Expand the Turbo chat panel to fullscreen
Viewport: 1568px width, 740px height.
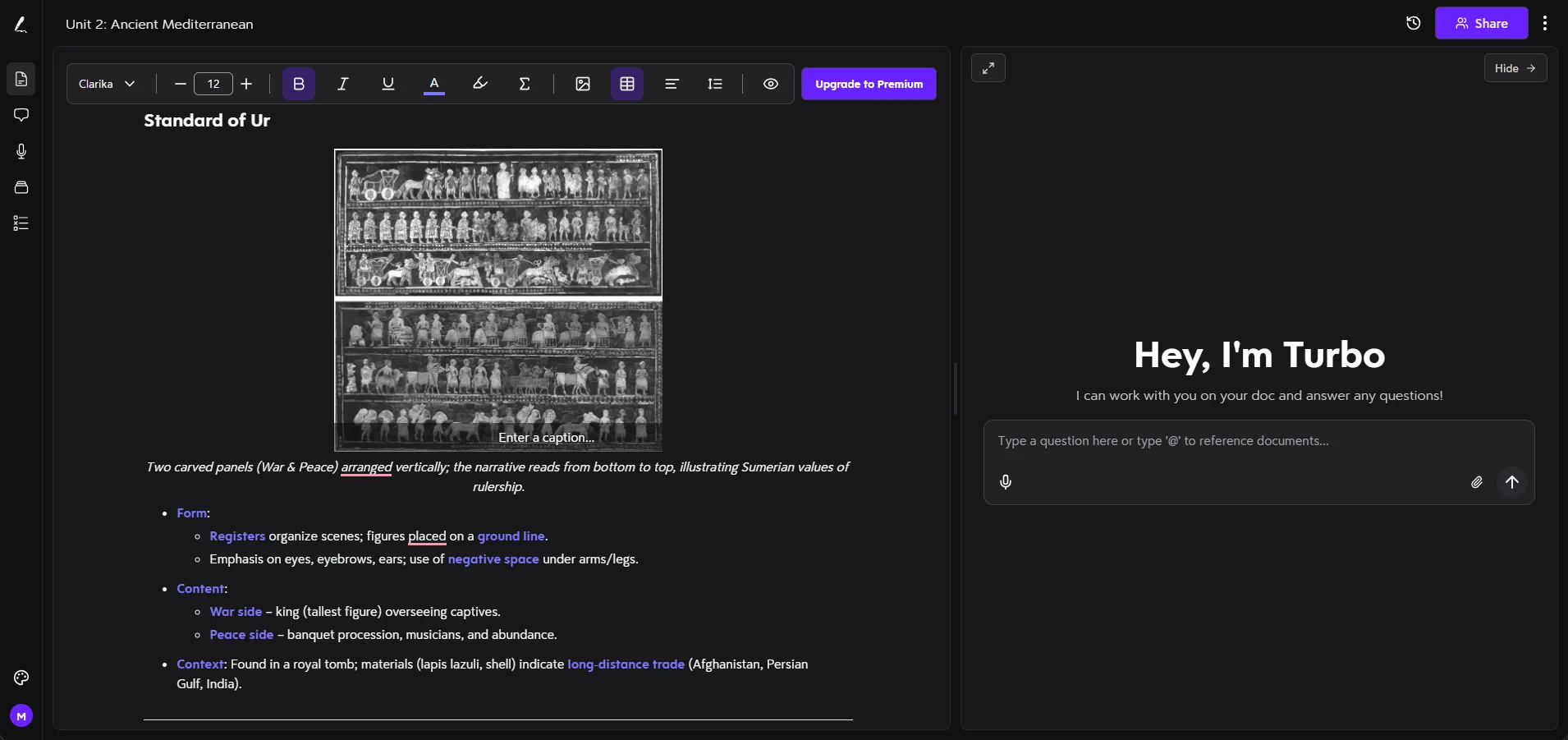pyautogui.click(x=988, y=68)
